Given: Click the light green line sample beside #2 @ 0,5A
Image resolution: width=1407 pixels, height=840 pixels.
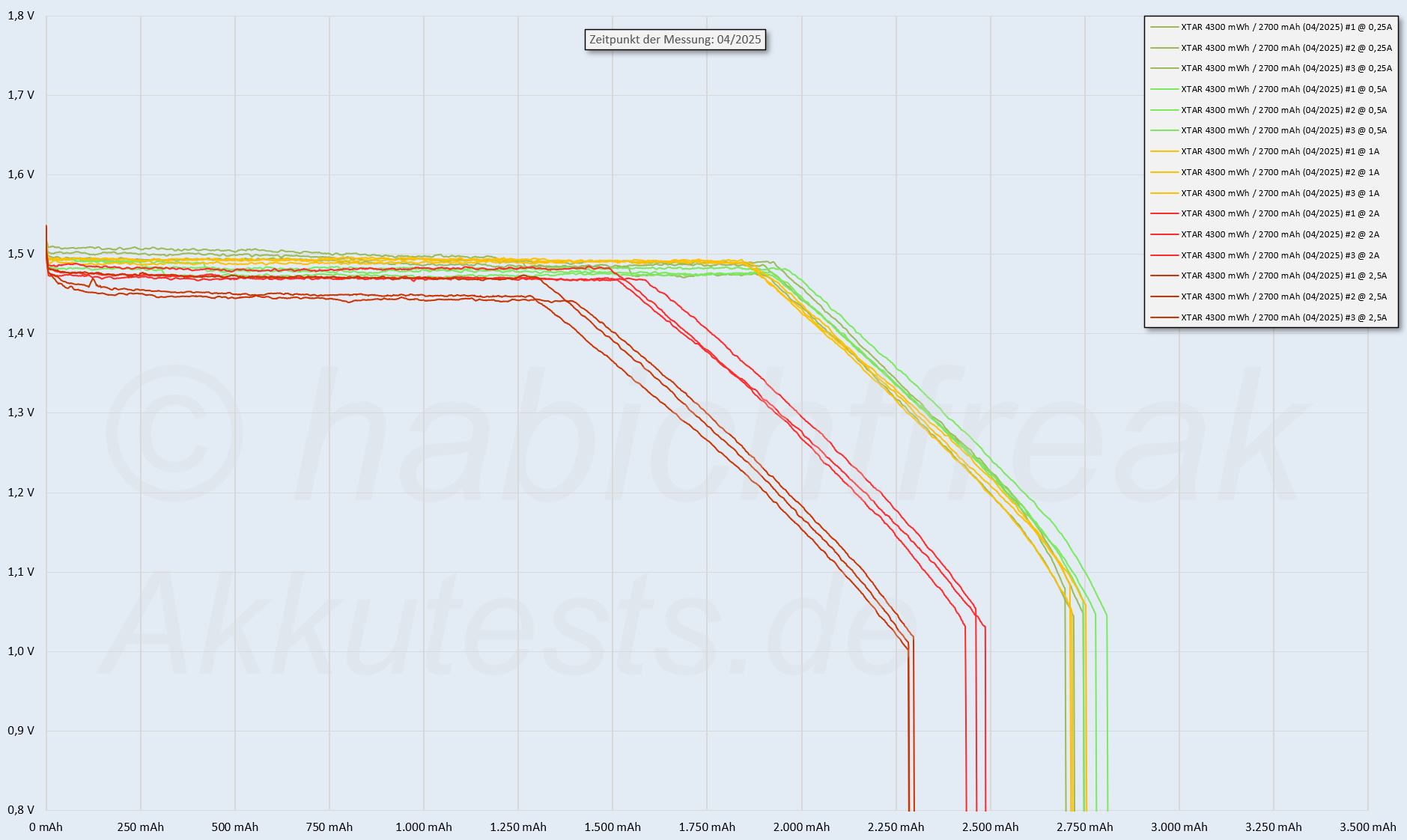Looking at the screenshot, I should tap(1164, 110).
